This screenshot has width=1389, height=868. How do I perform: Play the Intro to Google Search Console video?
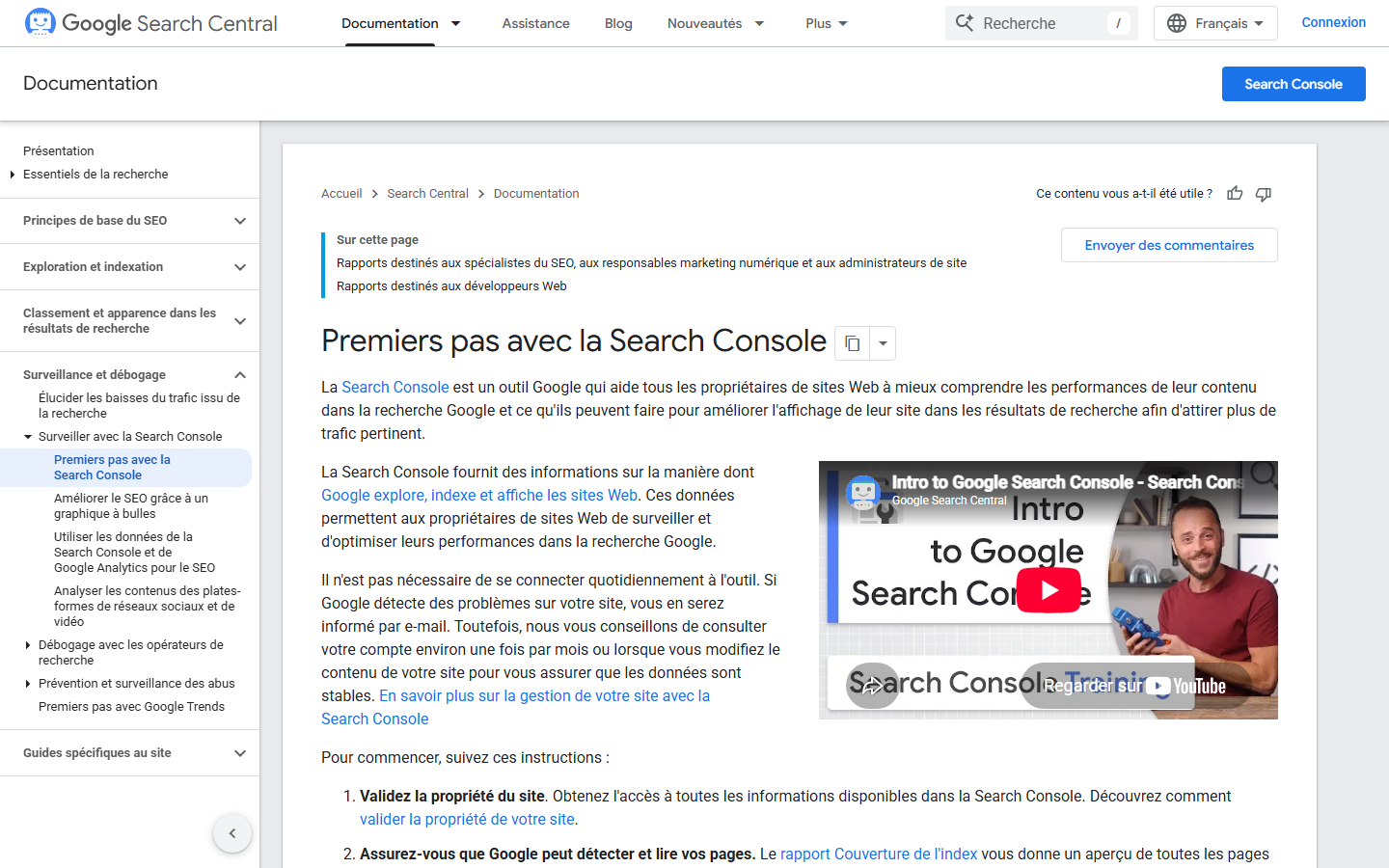coord(1049,590)
